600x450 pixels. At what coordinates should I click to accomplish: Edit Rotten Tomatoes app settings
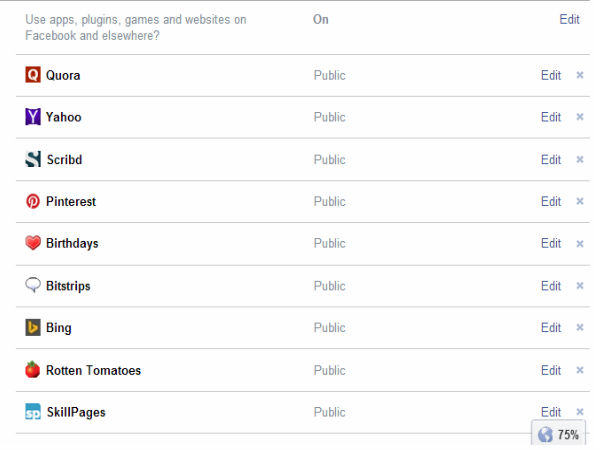tap(551, 370)
